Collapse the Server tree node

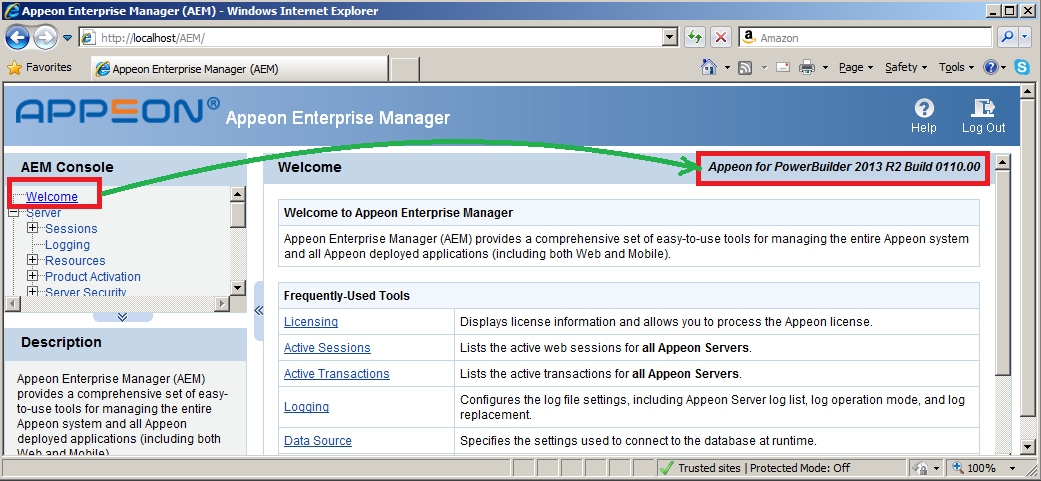13,212
